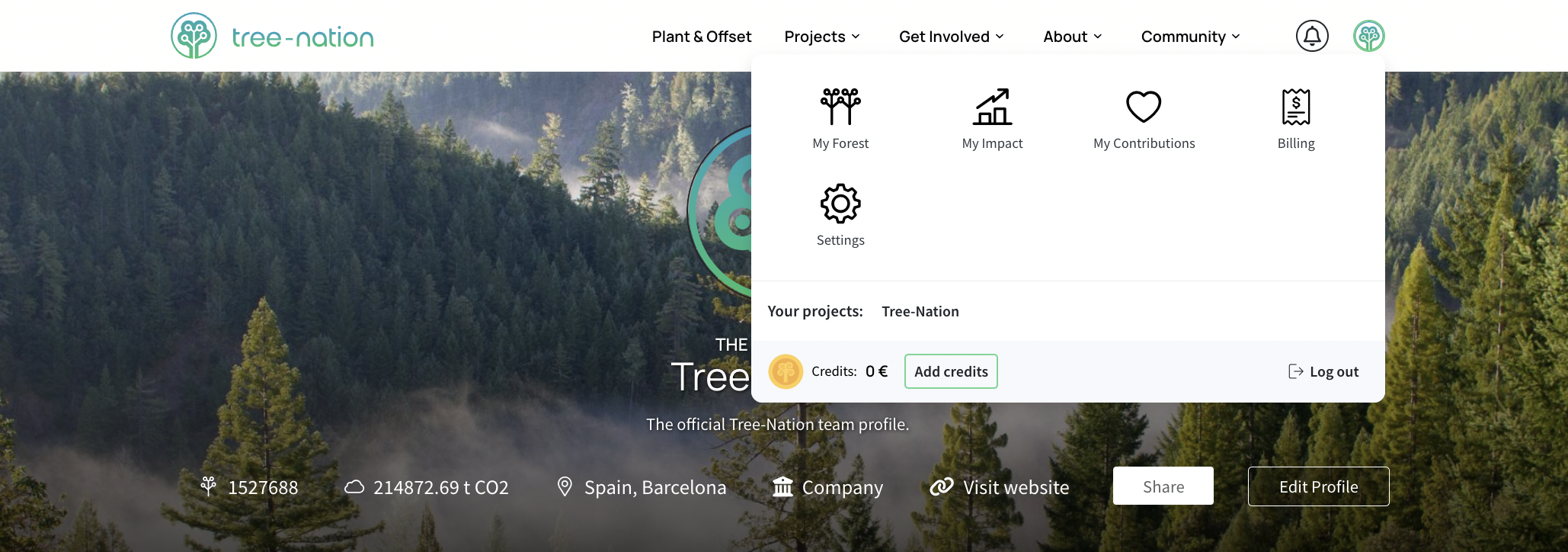Click the Company label text

843,487
